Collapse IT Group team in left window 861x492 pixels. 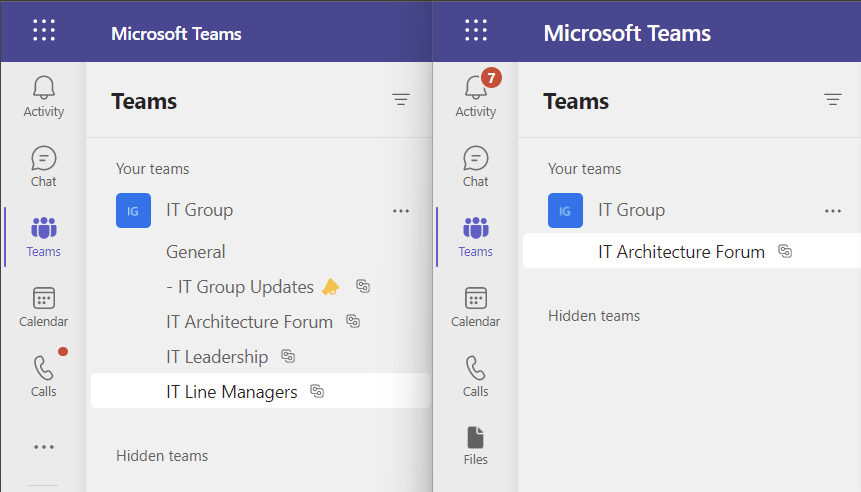[x=199, y=210]
